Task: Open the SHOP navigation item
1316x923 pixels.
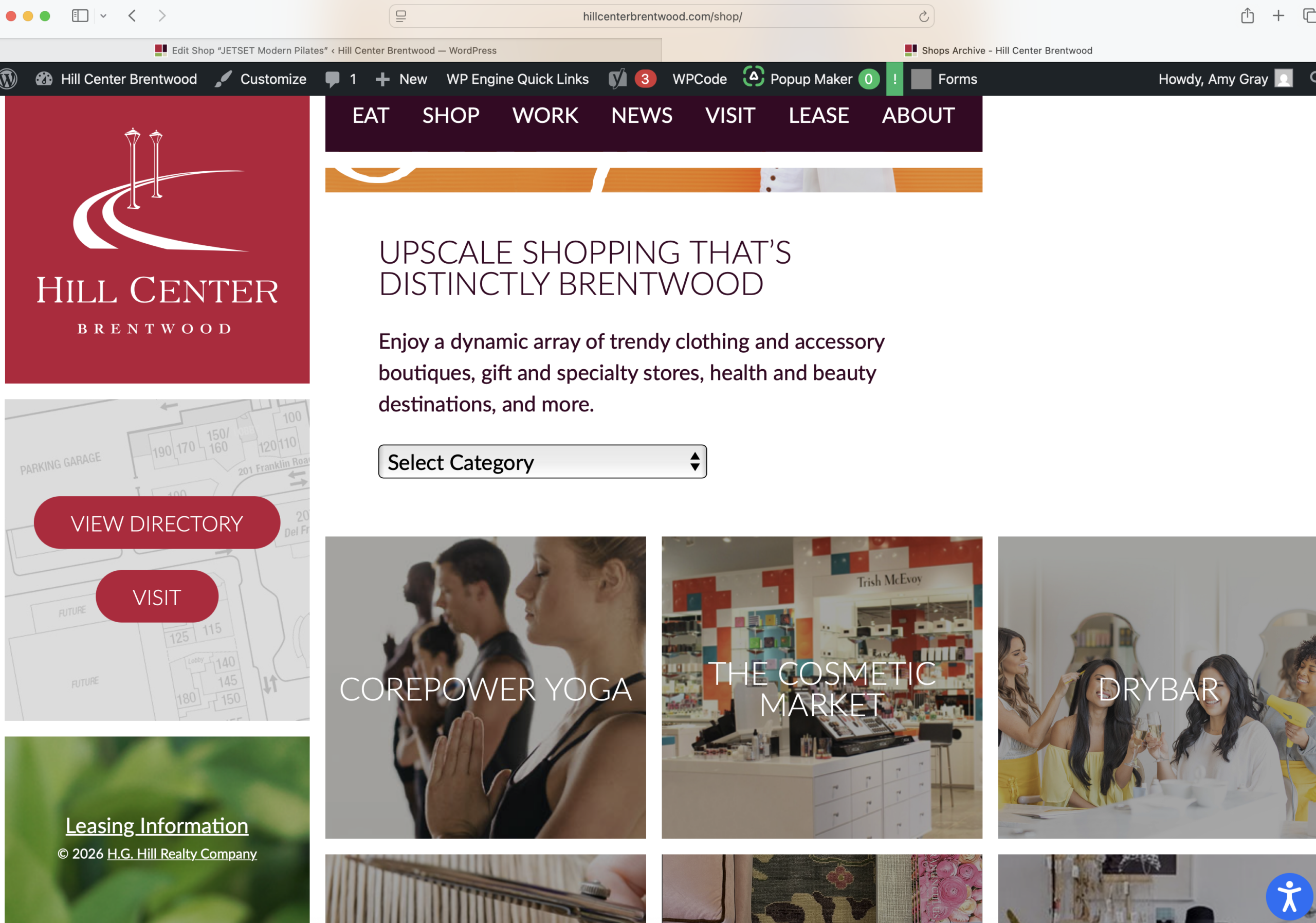Action: click(x=450, y=115)
